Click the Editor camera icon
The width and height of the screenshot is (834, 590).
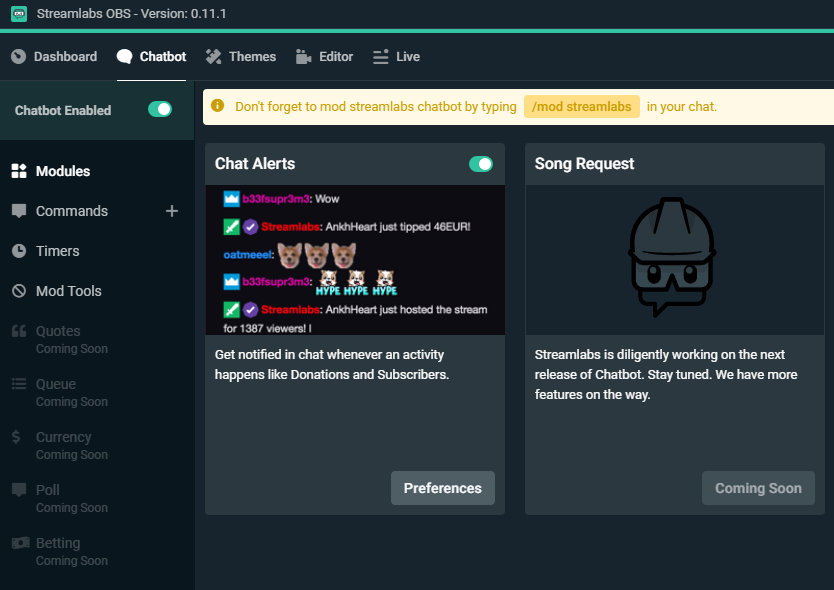(303, 56)
